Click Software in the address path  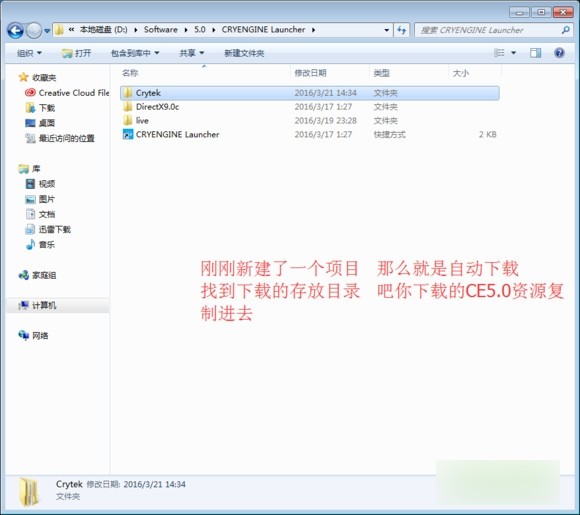pos(161,30)
